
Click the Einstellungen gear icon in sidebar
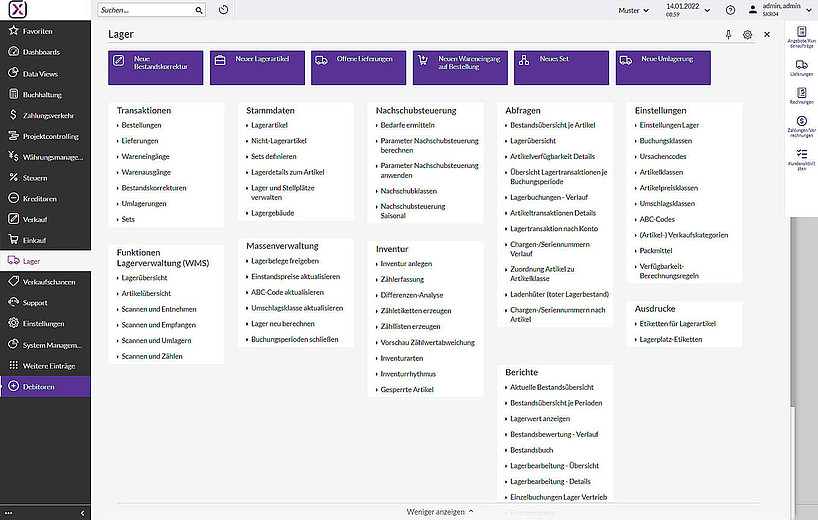click(14, 323)
